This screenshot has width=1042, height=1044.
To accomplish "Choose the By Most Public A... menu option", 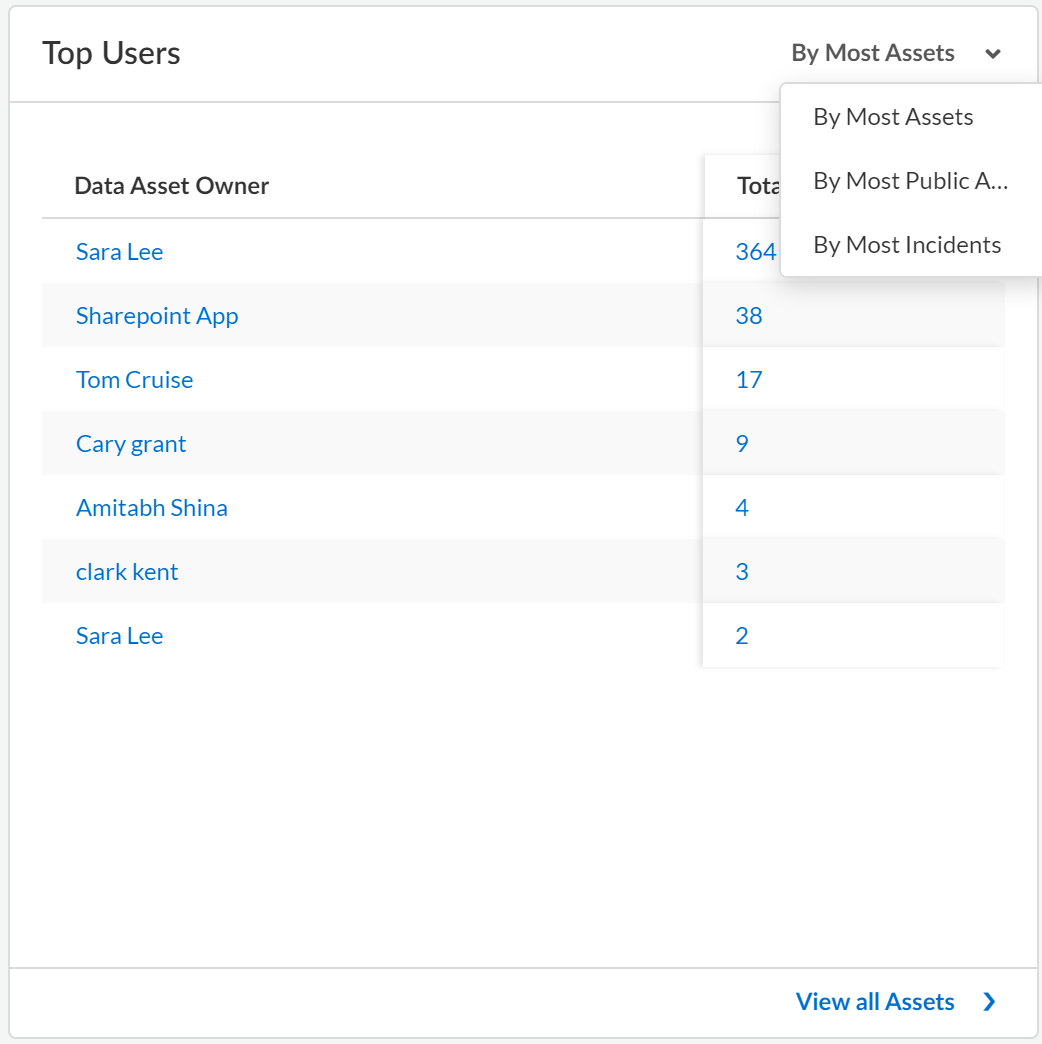I will [x=910, y=181].
